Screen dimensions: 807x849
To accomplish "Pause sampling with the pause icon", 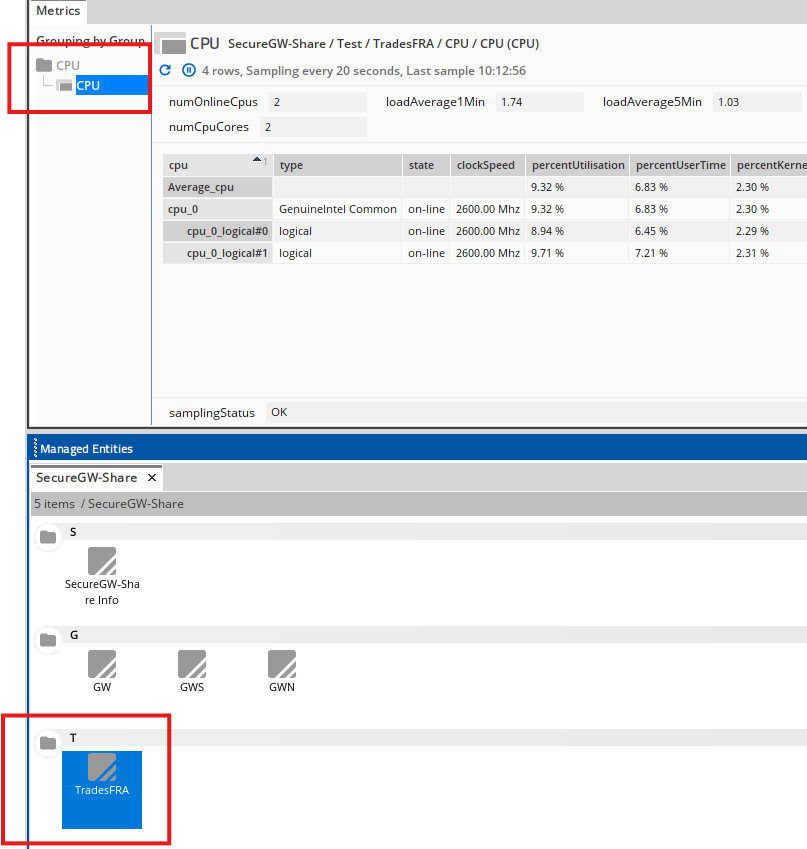I will click(x=189, y=71).
